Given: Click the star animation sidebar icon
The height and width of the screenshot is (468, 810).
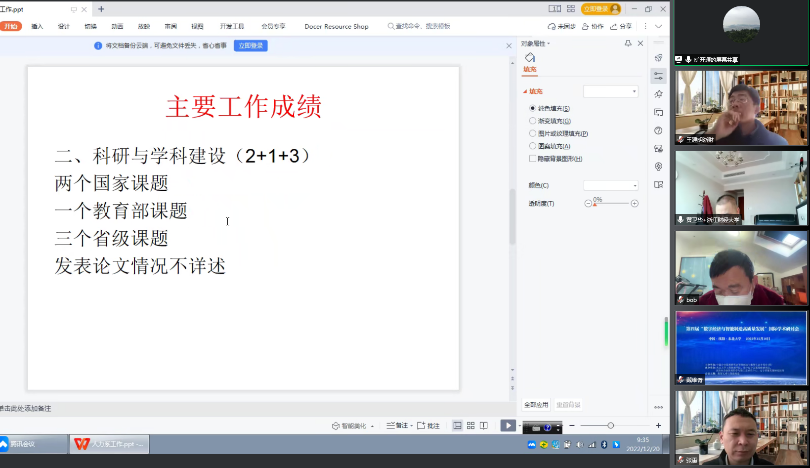Looking at the screenshot, I should 658,94.
